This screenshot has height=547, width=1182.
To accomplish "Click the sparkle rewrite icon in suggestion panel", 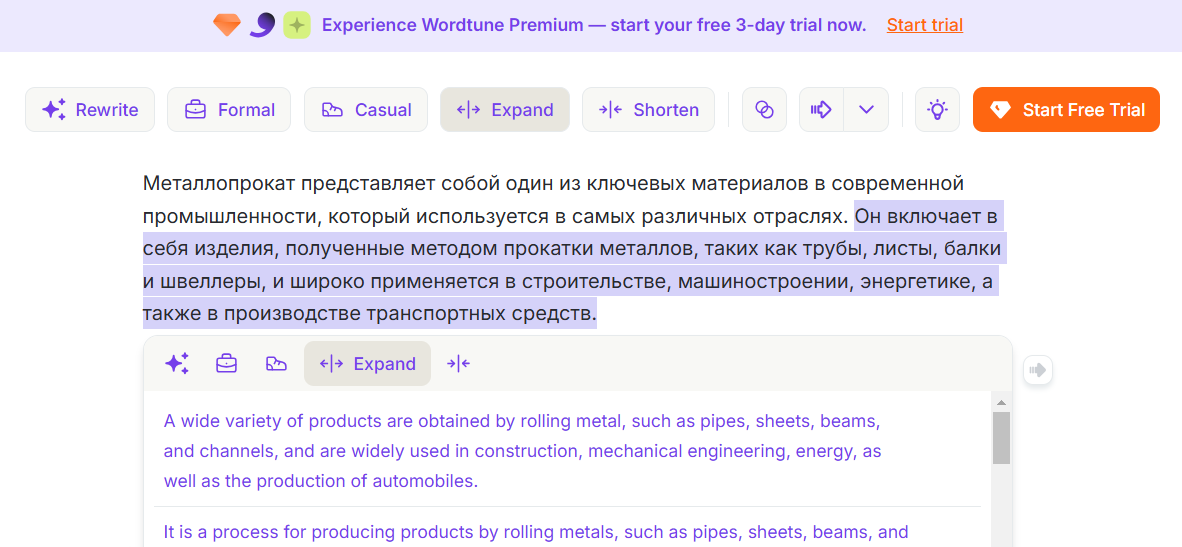I will coord(177,364).
